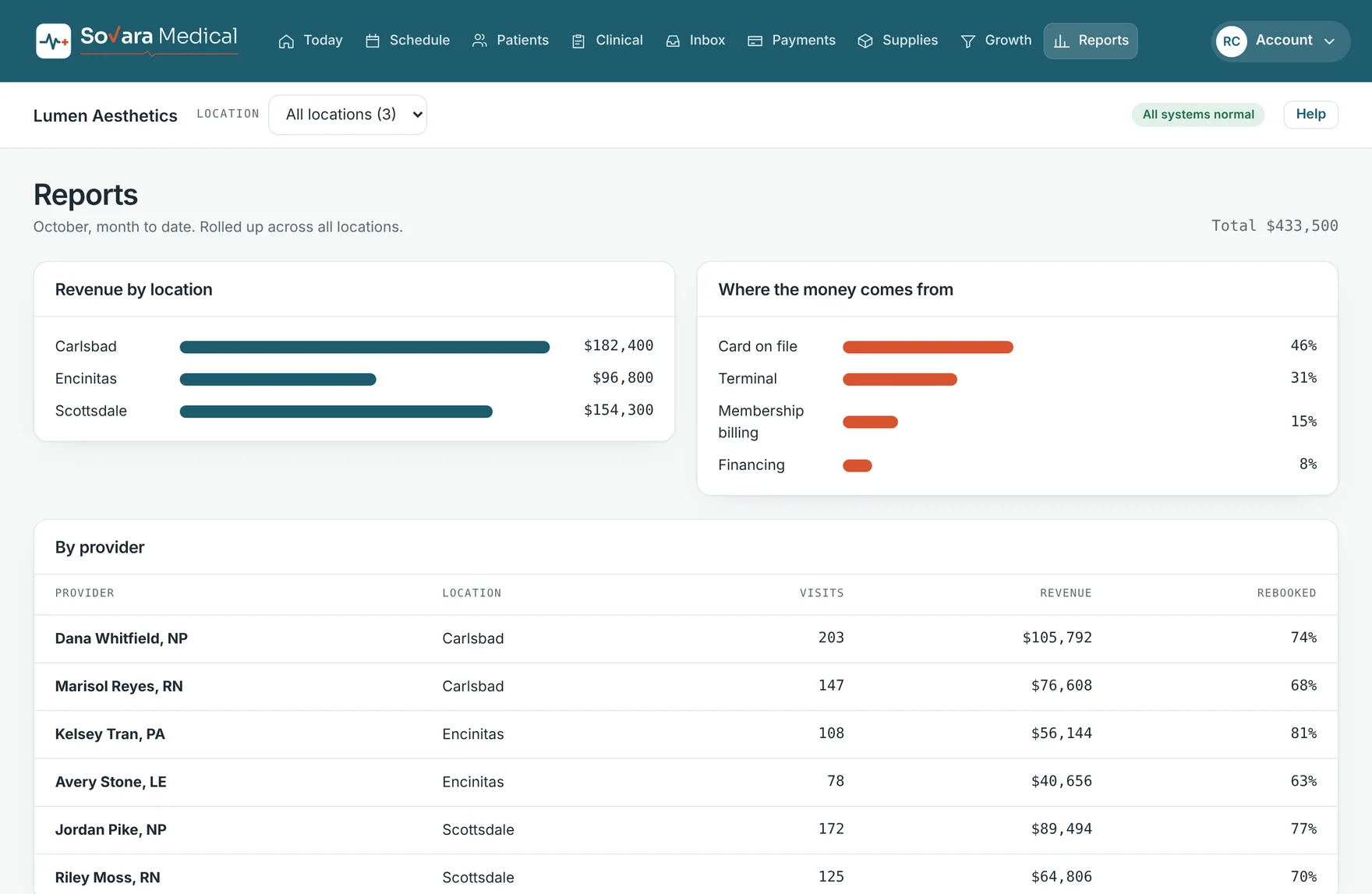Click the people icon beside Patients

479,41
